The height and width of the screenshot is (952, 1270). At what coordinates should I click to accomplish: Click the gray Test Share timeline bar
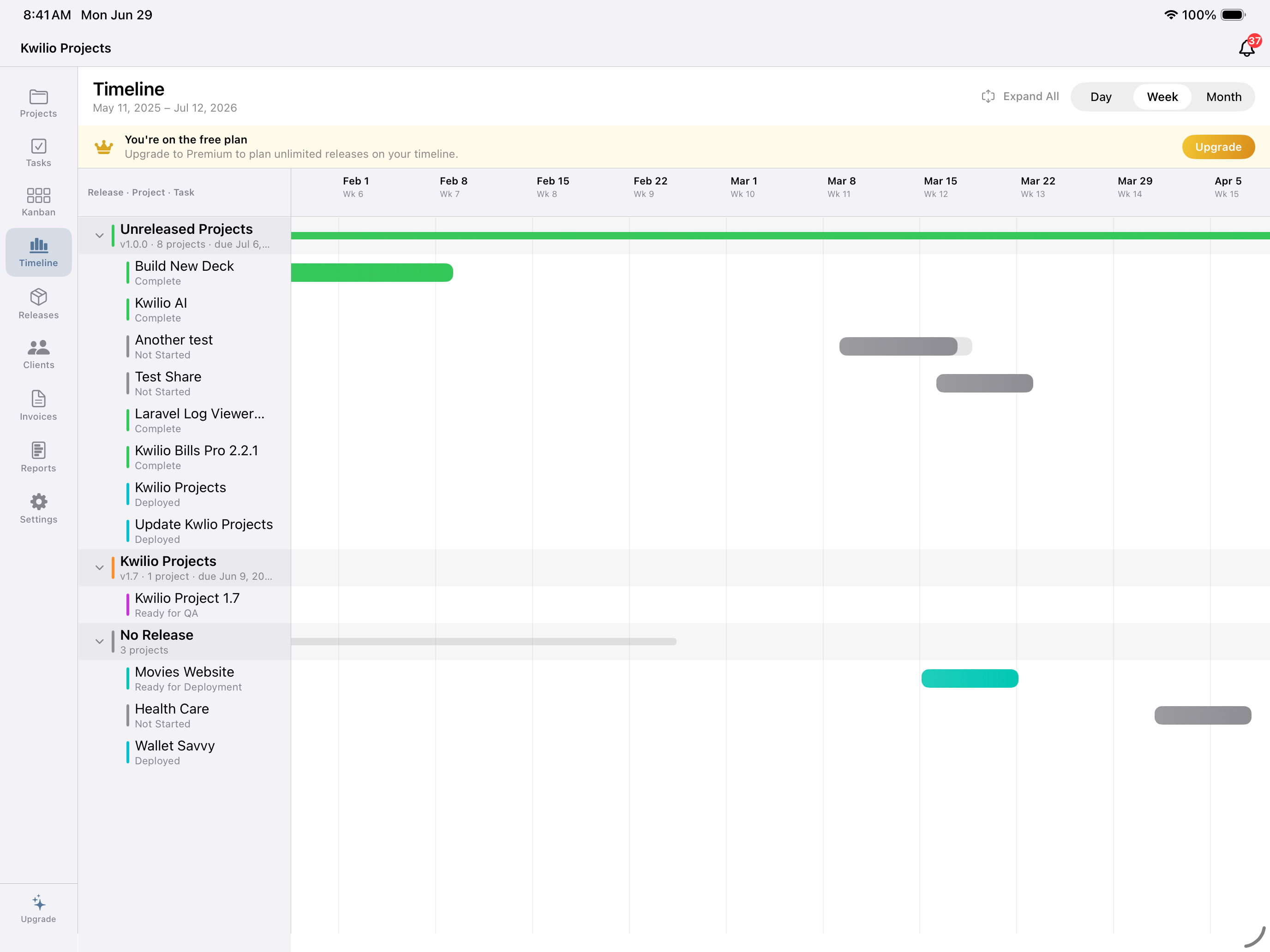pyautogui.click(x=985, y=383)
